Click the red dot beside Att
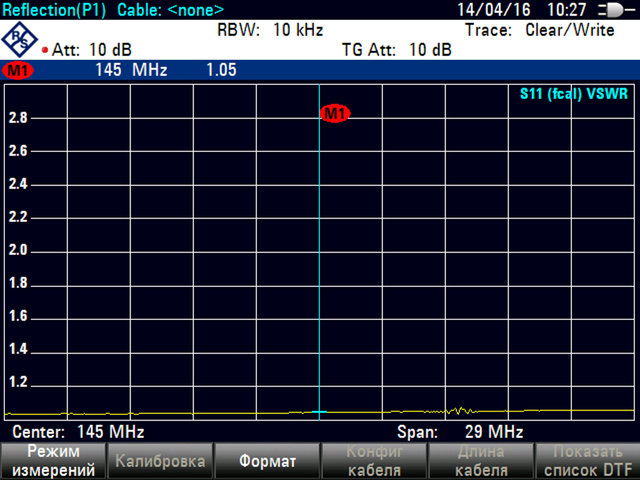The height and width of the screenshot is (480, 640). (46, 49)
